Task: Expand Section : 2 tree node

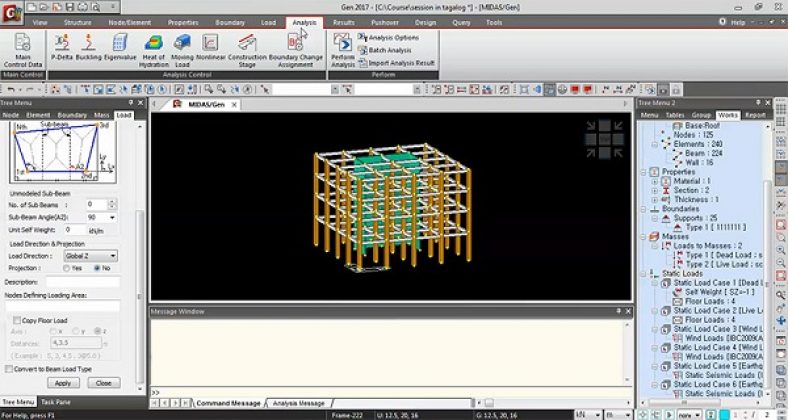Action: click(655, 190)
